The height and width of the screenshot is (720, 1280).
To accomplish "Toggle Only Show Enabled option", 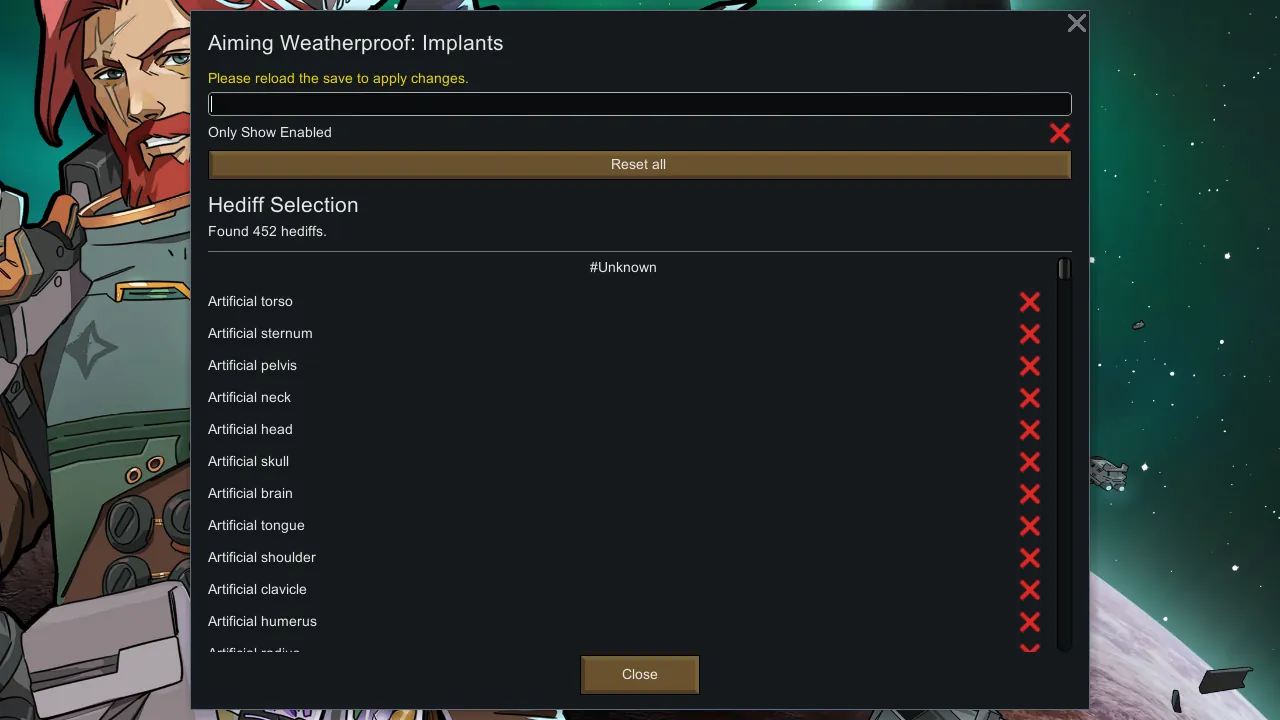I will [x=1060, y=132].
